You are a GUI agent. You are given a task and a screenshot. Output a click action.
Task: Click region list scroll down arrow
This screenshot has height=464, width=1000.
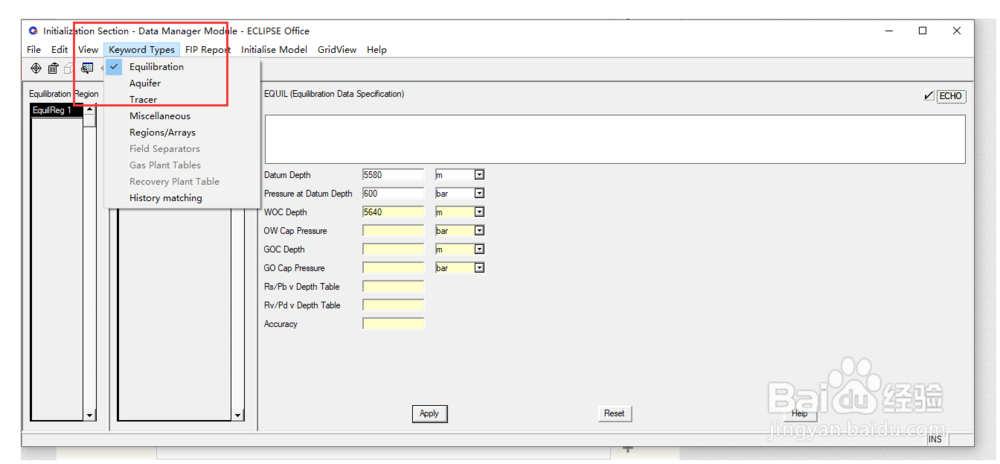[x=89, y=416]
